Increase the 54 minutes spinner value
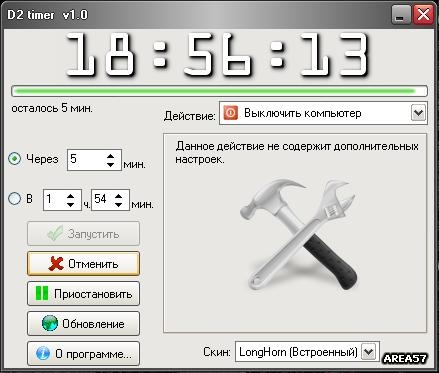Image resolution: width=439 pixels, height=373 pixels. tap(118, 196)
